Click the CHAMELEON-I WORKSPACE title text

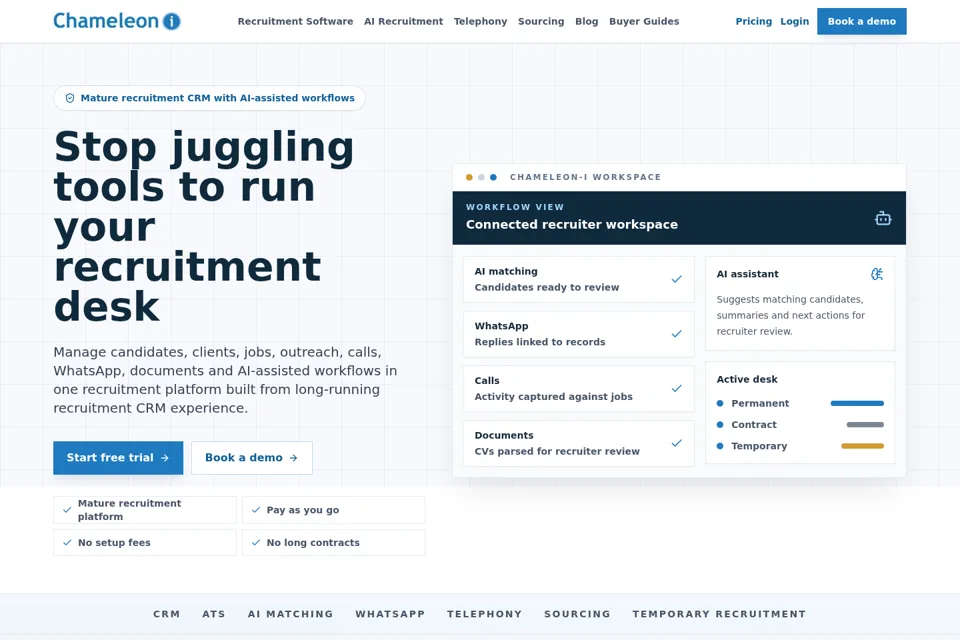[x=585, y=177]
